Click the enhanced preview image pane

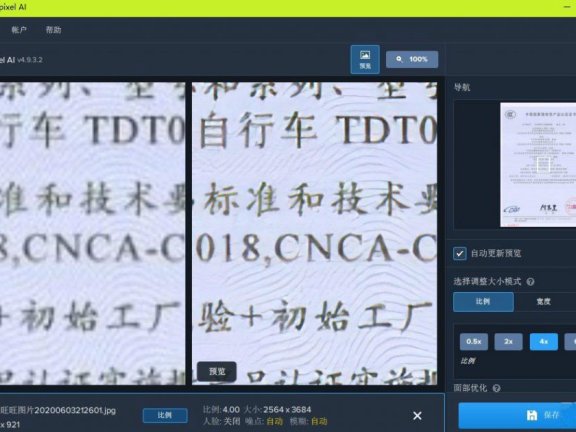pyautogui.click(x=314, y=233)
